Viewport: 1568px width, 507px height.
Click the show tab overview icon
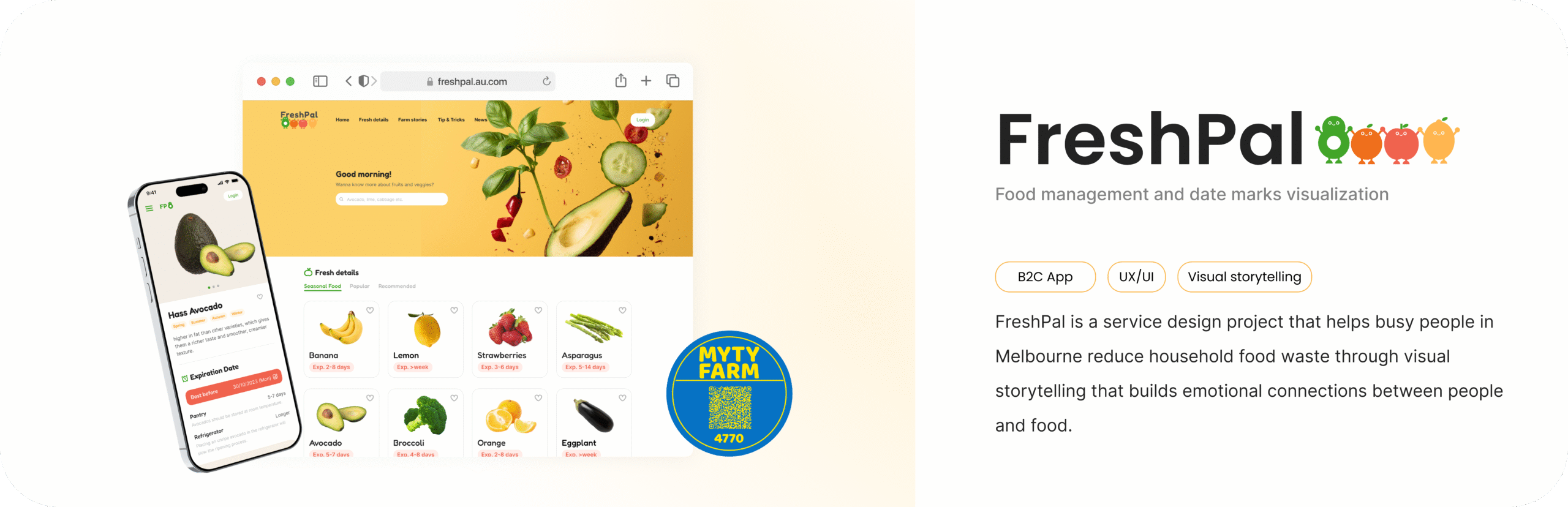(x=673, y=81)
